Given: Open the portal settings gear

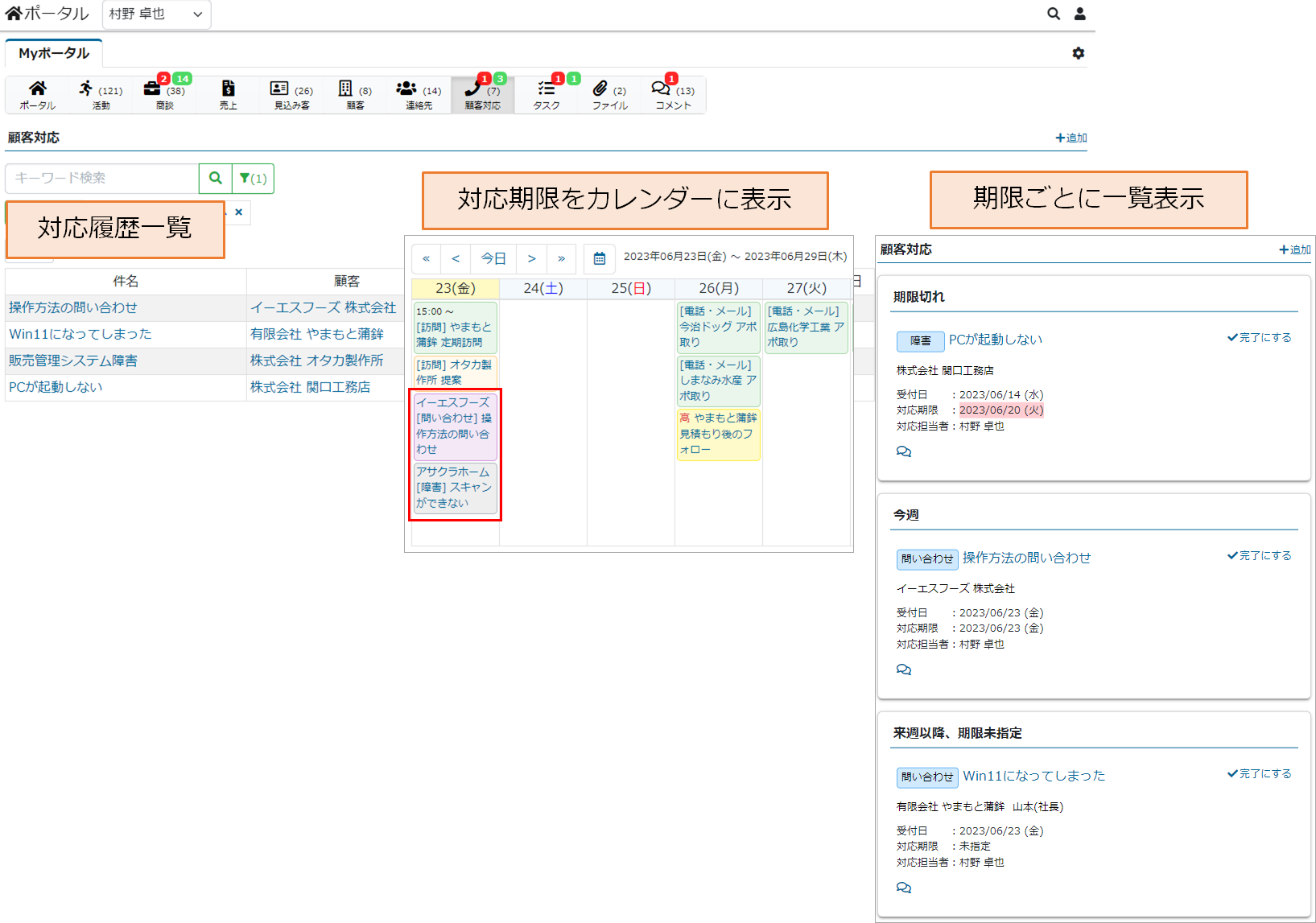Looking at the screenshot, I should tap(1079, 53).
